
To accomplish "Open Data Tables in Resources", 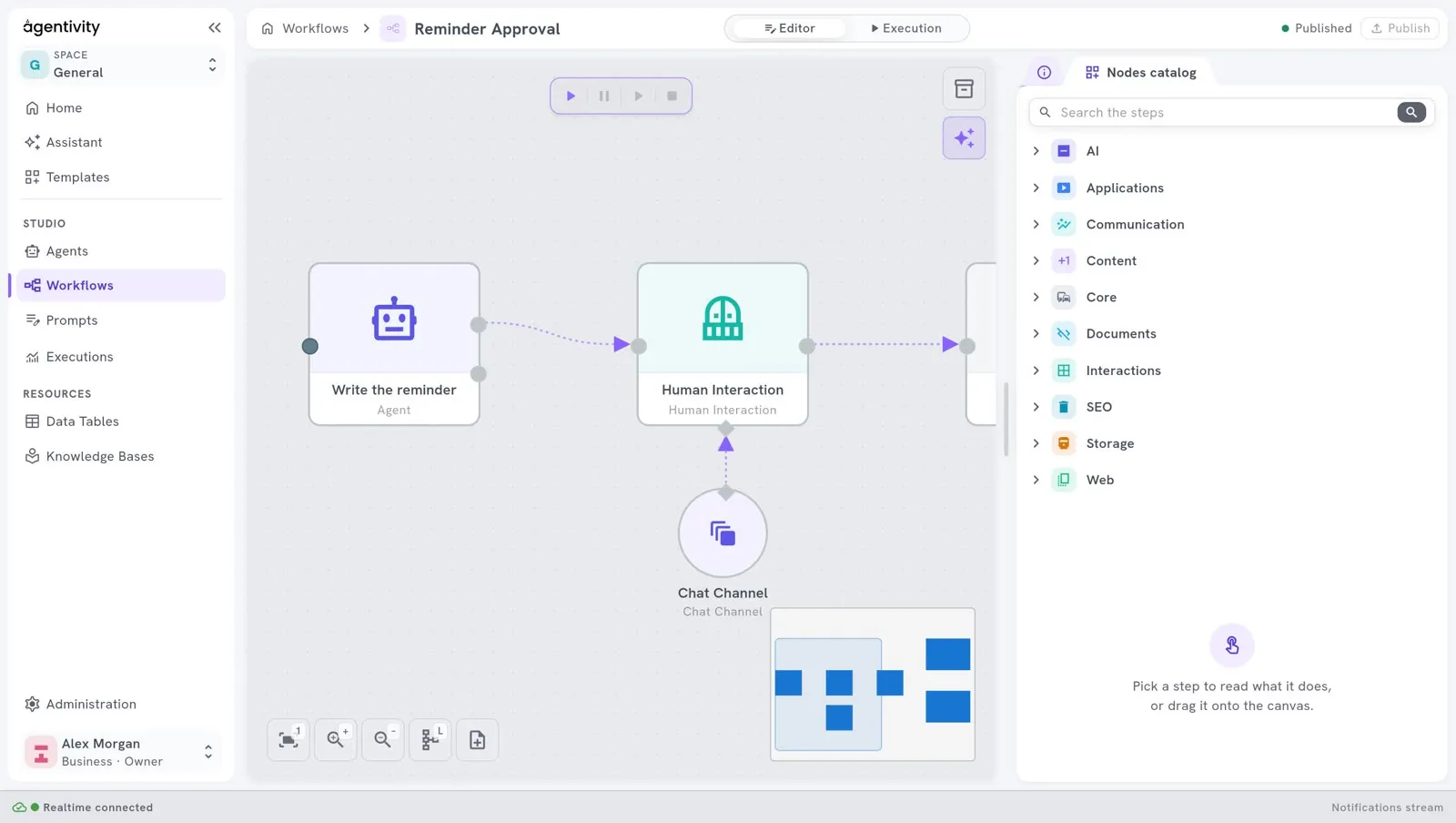I will point(120,422).
